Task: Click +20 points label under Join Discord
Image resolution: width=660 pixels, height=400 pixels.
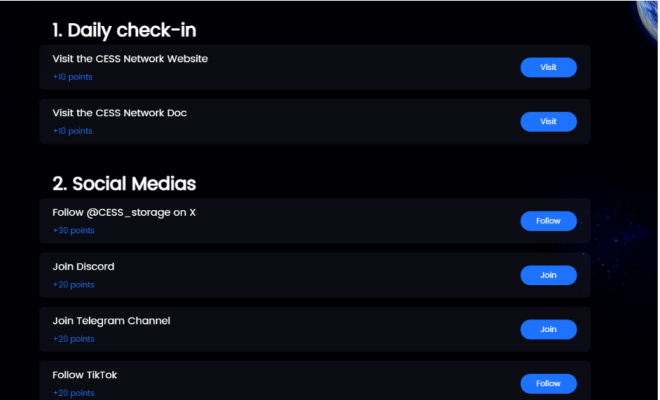Action: [x=73, y=285]
